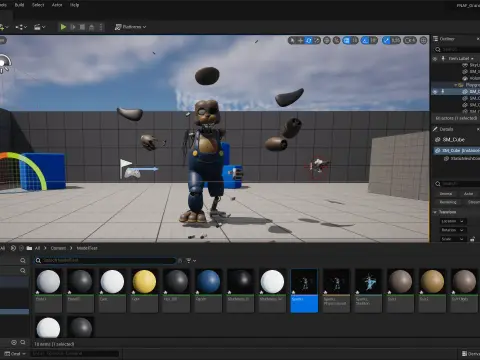Viewport: 480px width, 360px height.
Task: Open the Derived Data status button
Action: click(x=471, y=354)
